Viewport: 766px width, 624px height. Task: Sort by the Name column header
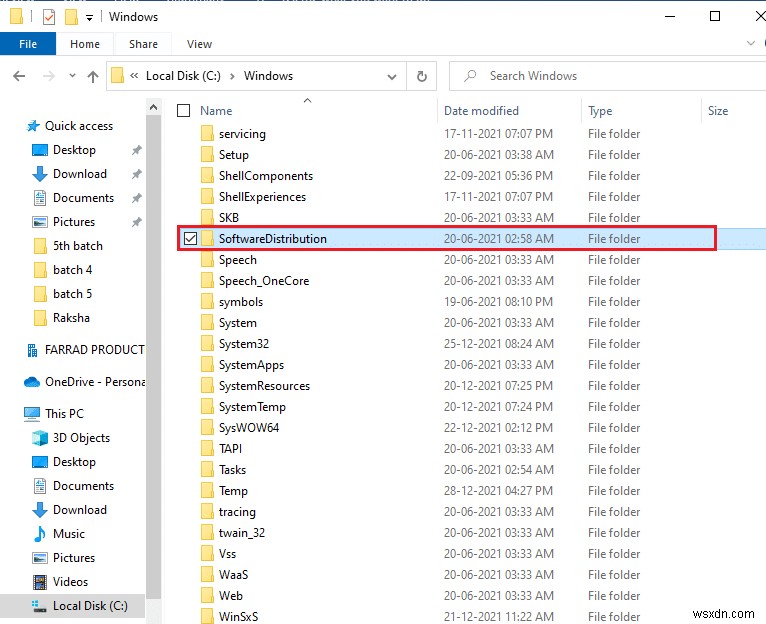(216, 111)
